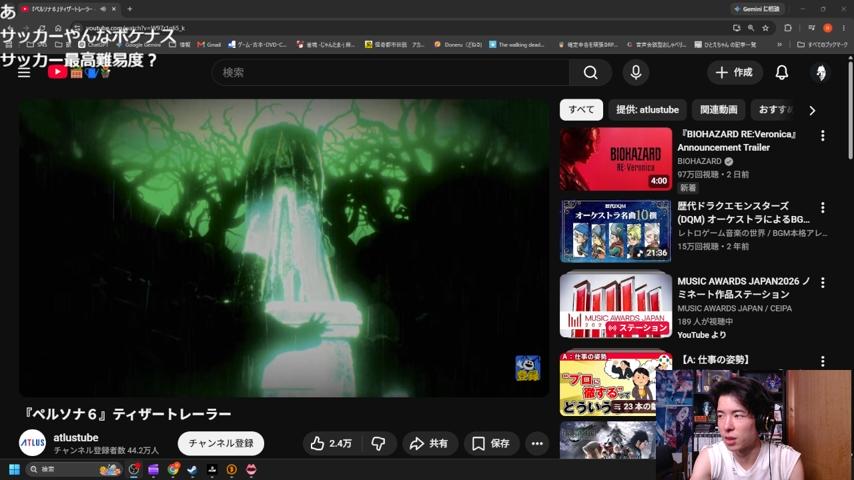Open the Gmail bookmark
The height and width of the screenshot is (480, 854).
209,45
